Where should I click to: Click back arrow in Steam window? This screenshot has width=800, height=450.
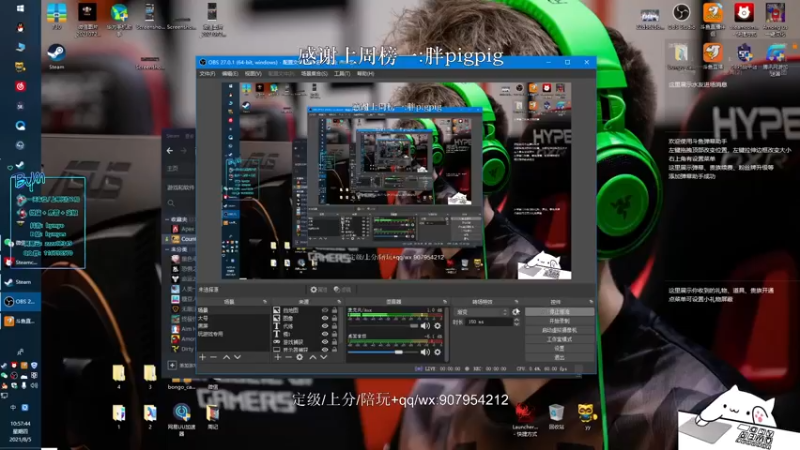point(170,151)
